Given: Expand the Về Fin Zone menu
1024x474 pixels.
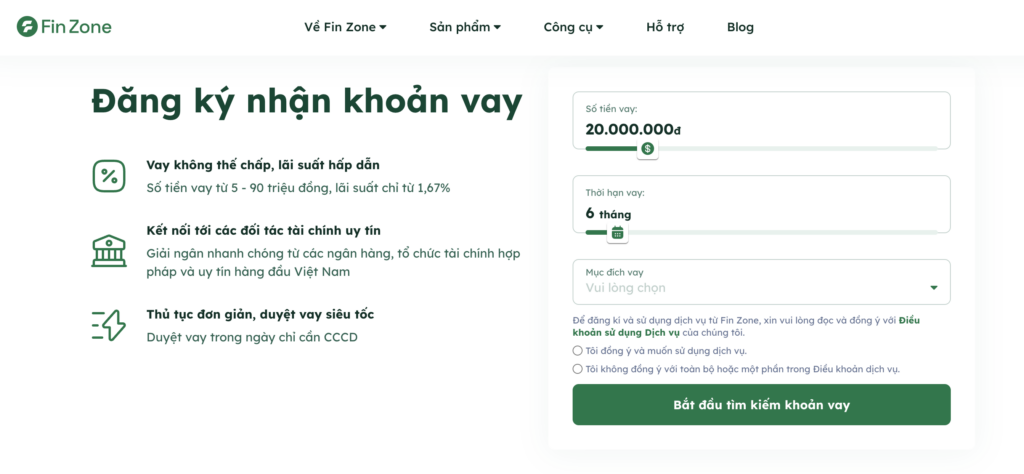Looking at the screenshot, I should (x=345, y=27).
